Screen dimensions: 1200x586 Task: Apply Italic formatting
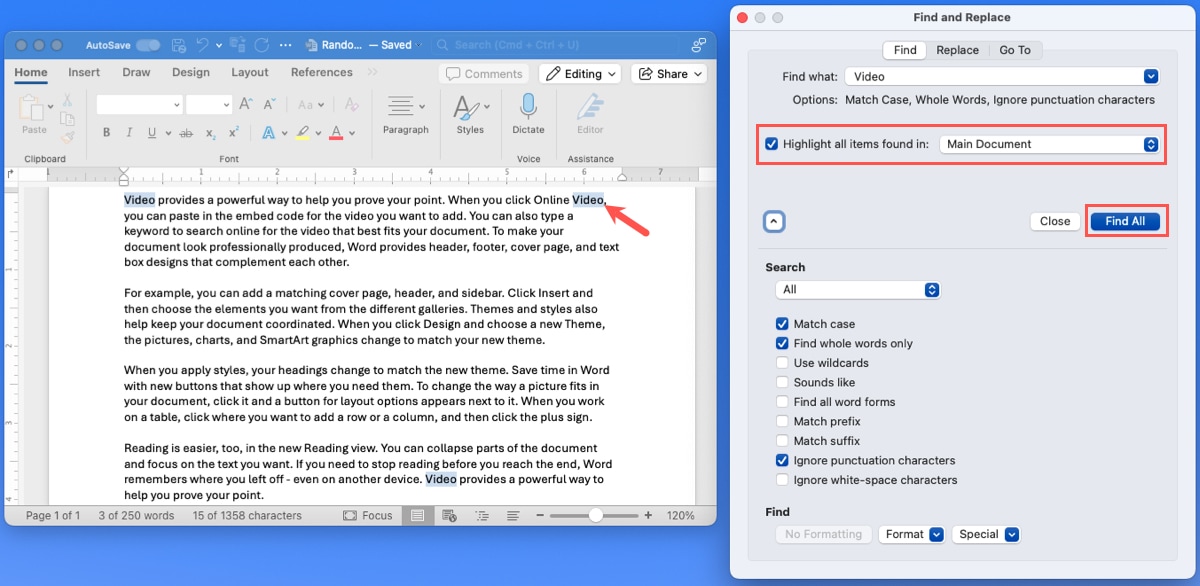pos(129,131)
